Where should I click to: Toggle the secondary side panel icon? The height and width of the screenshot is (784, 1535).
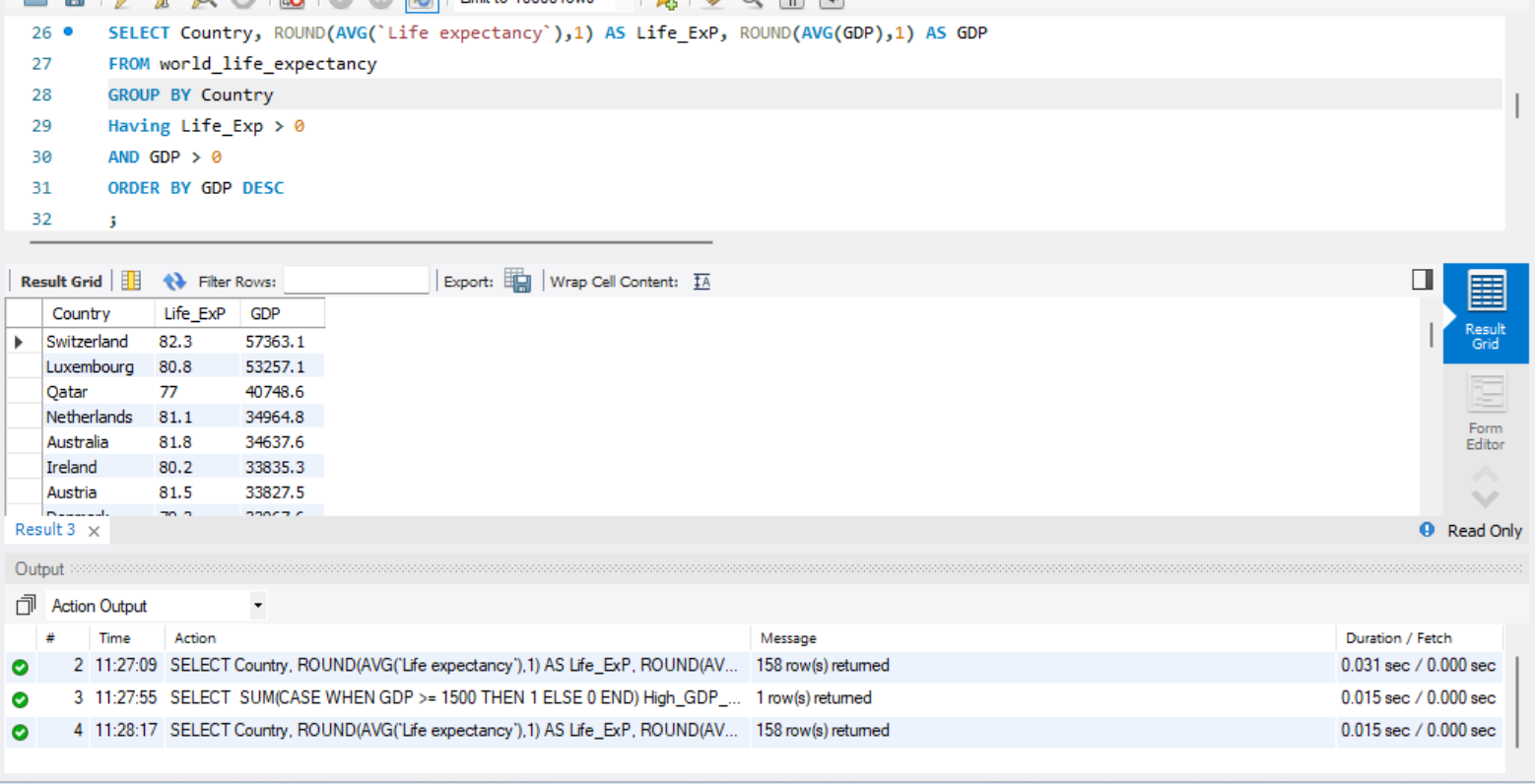[1422, 280]
